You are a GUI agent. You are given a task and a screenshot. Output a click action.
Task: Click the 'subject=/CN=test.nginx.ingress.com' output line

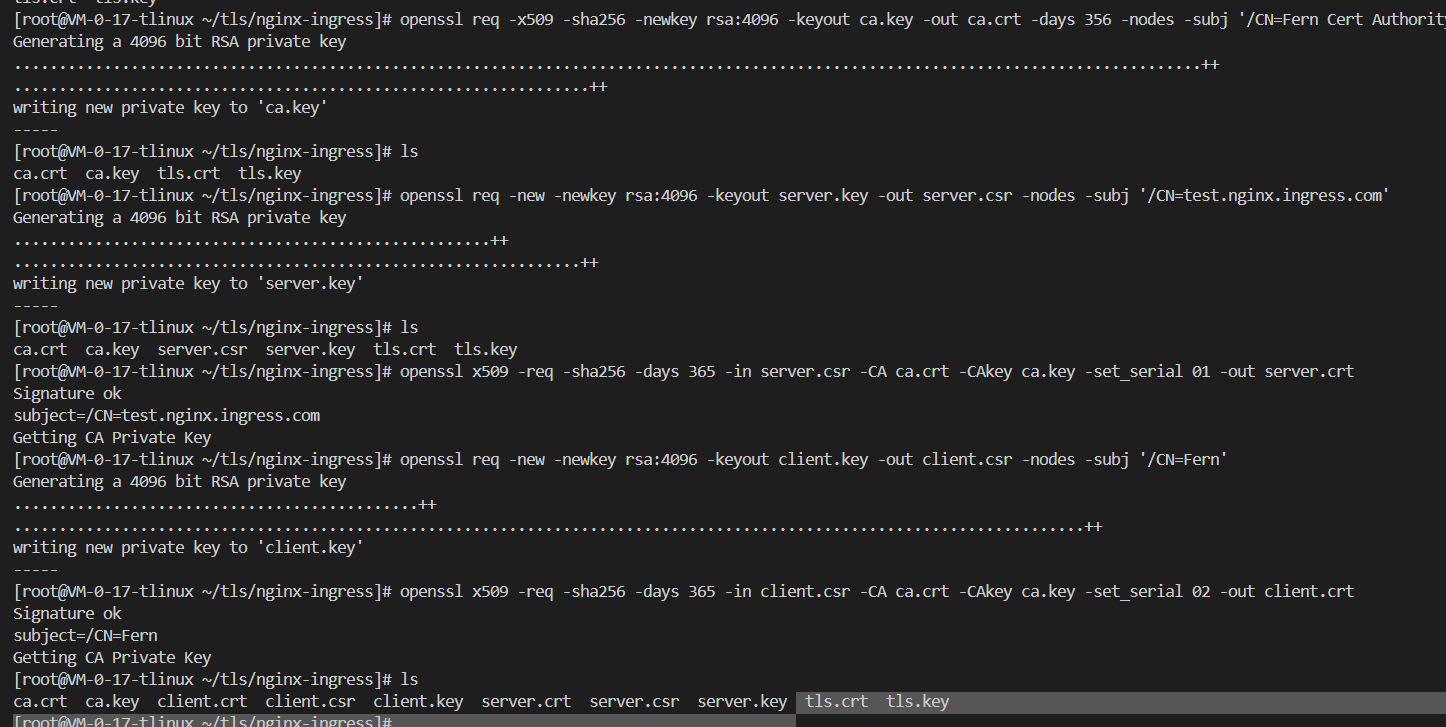coord(166,416)
